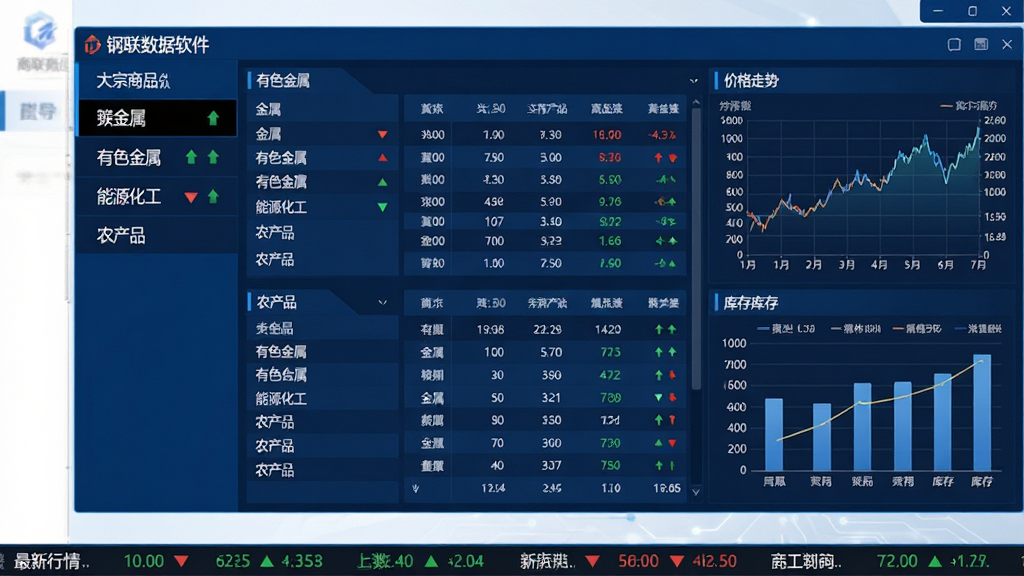Click the green up arrow on the highlighted sidebar row
The width and height of the screenshot is (1024, 576).
coord(213,118)
